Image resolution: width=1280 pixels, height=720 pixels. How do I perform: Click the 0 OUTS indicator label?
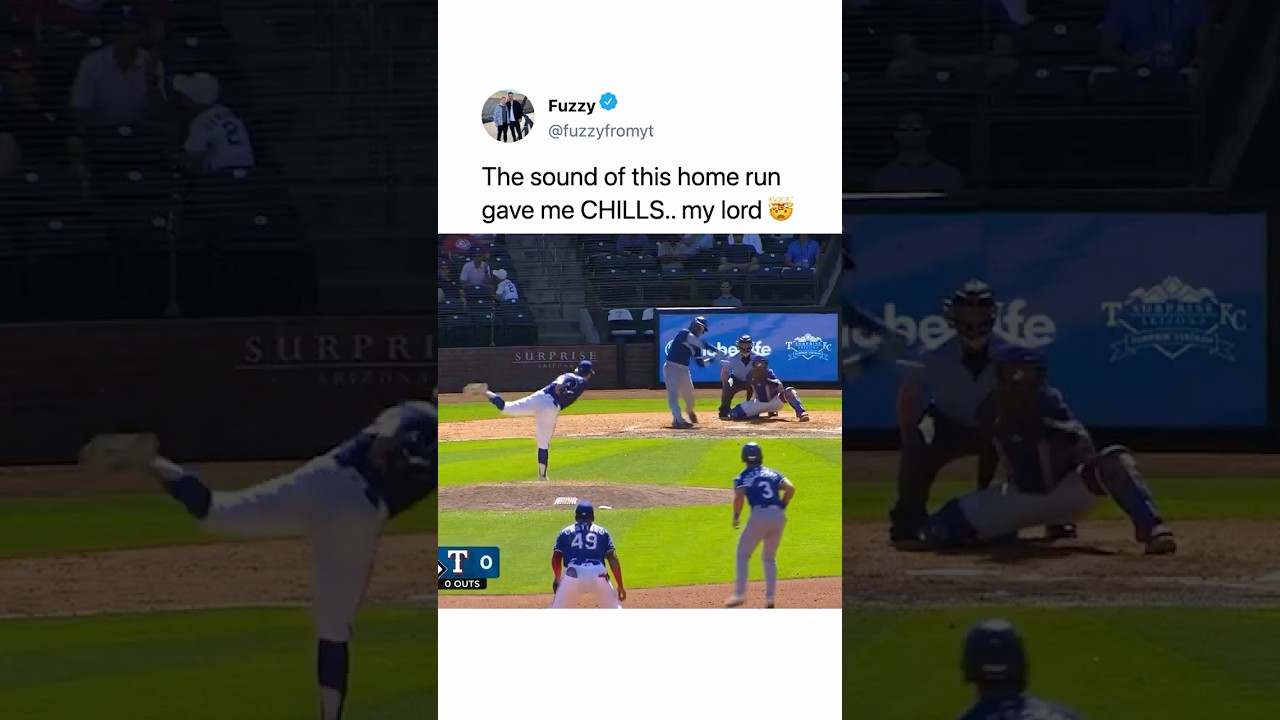click(x=462, y=584)
